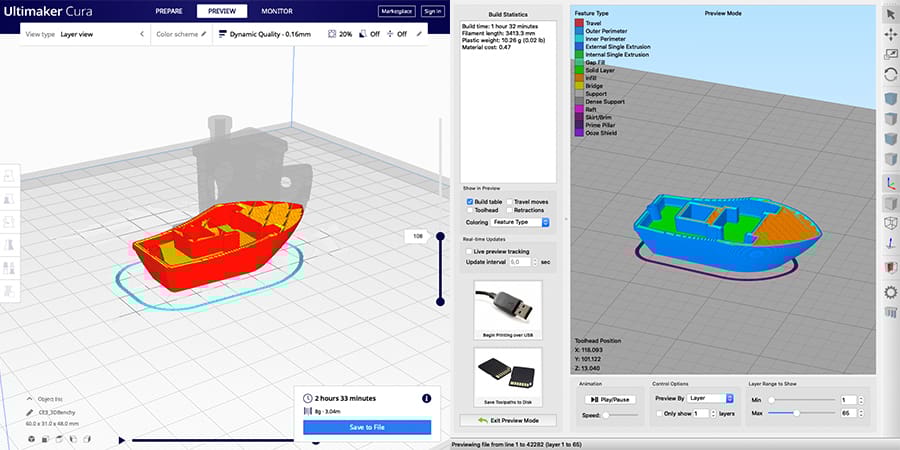Click the Max layer slider handle
900x450 pixels.
[797, 413]
